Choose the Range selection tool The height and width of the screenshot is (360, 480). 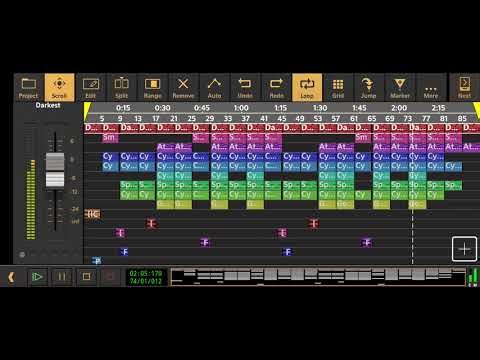pyautogui.click(x=152, y=87)
